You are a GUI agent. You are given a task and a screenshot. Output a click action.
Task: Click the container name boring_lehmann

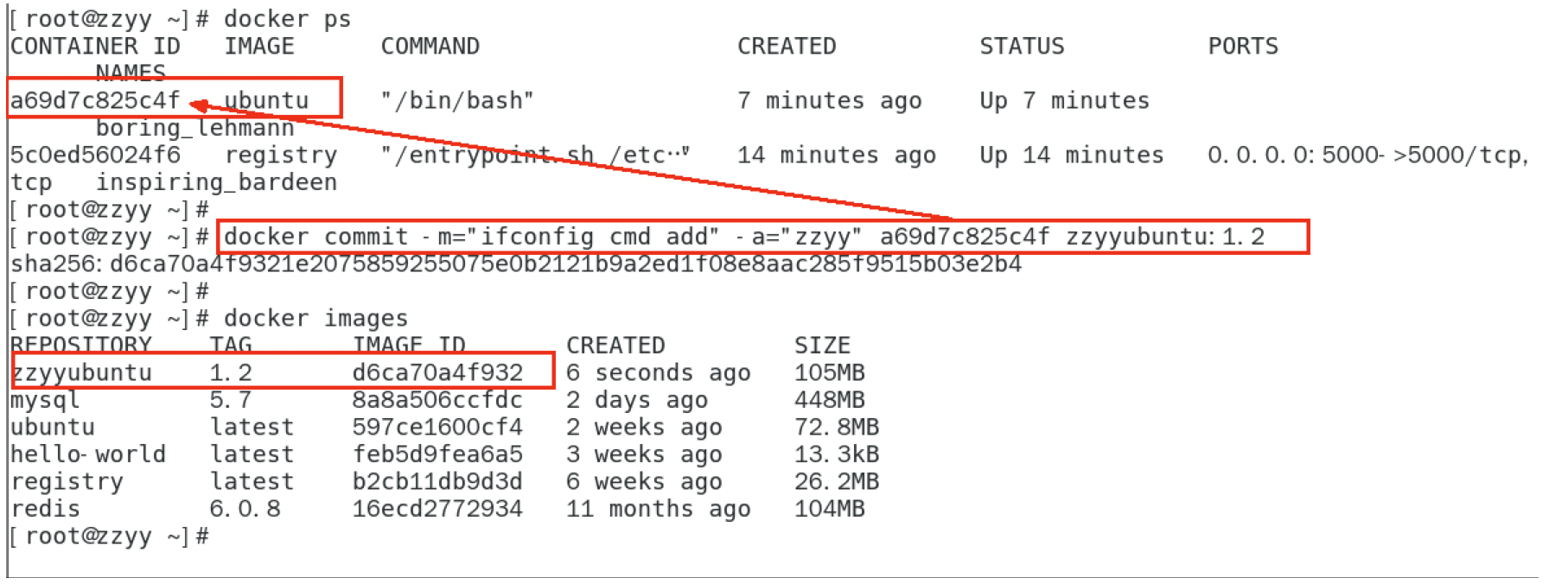pyautogui.click(x=194, y=129)
